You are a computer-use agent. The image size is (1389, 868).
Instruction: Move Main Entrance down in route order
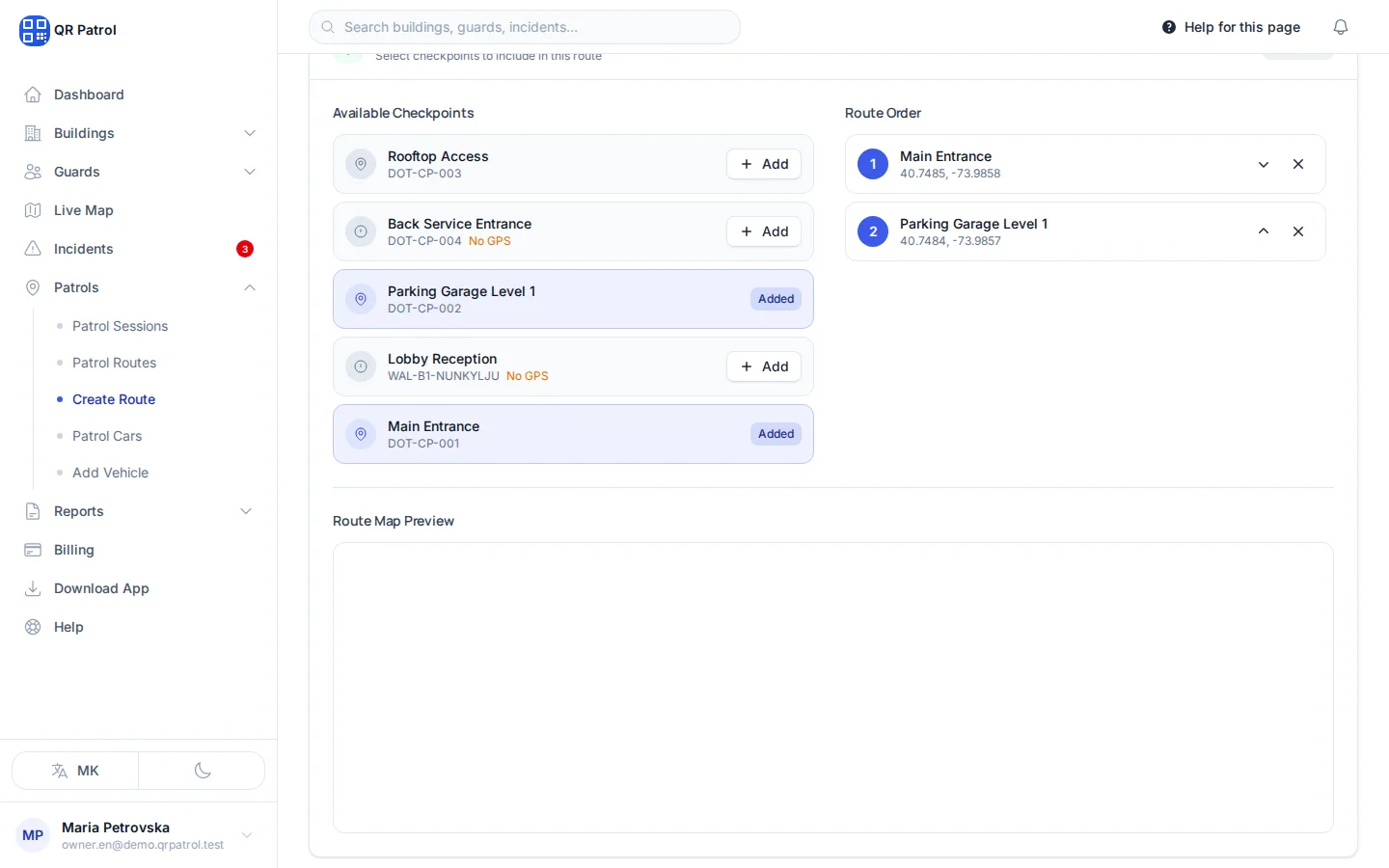1264,164
